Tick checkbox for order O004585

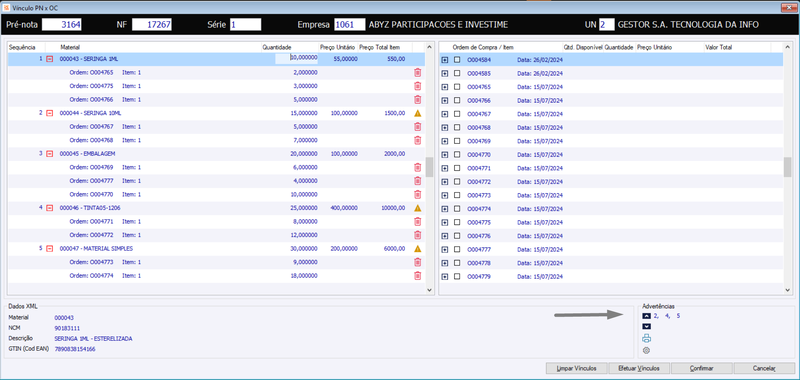[x=457, y=73]
